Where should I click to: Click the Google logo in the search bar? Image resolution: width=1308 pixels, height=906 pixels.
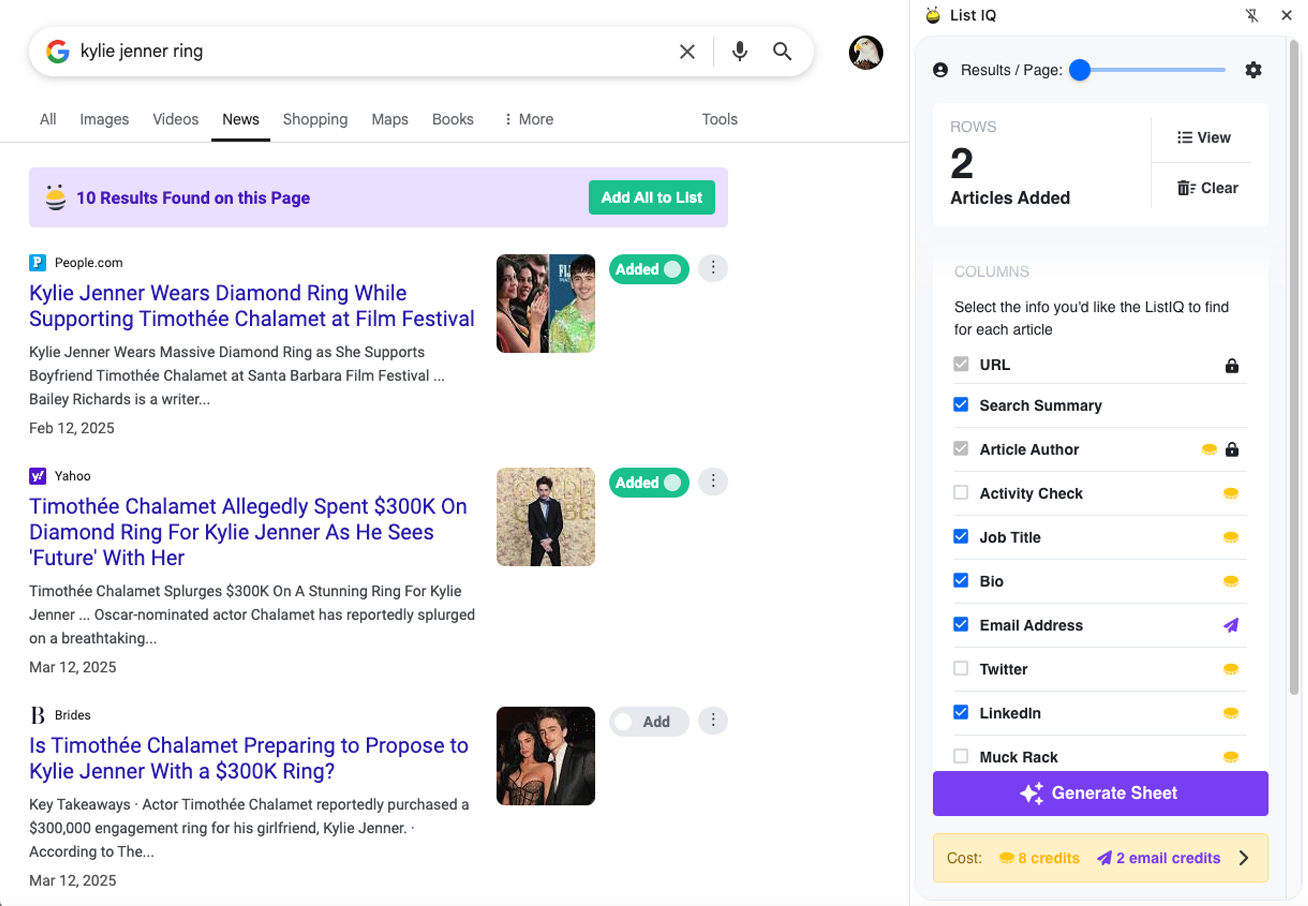pos(58,51)
